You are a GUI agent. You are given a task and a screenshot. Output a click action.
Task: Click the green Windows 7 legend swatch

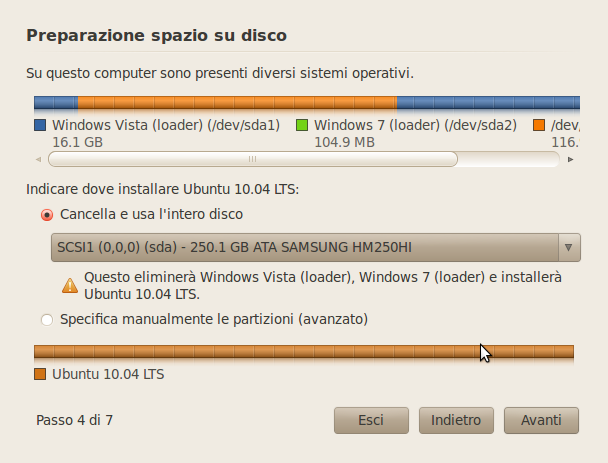[302, 126]
